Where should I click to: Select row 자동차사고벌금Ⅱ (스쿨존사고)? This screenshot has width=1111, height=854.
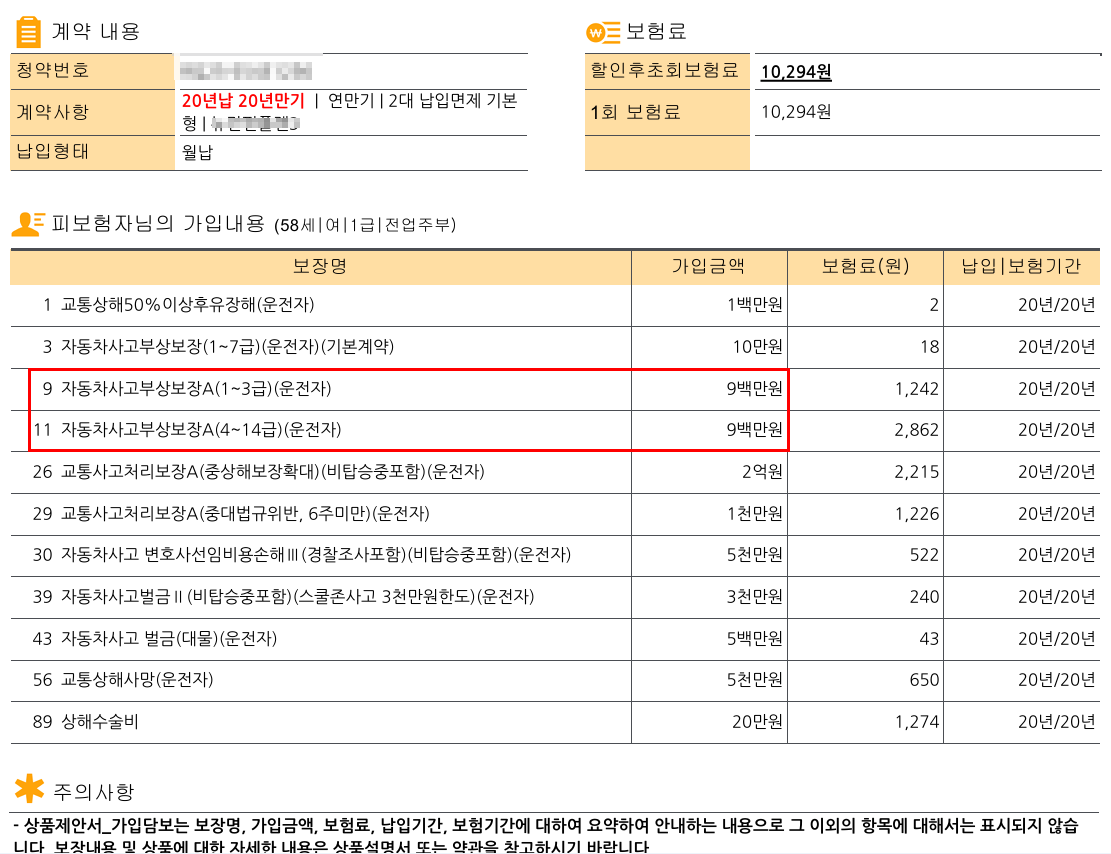coord(555,597)
